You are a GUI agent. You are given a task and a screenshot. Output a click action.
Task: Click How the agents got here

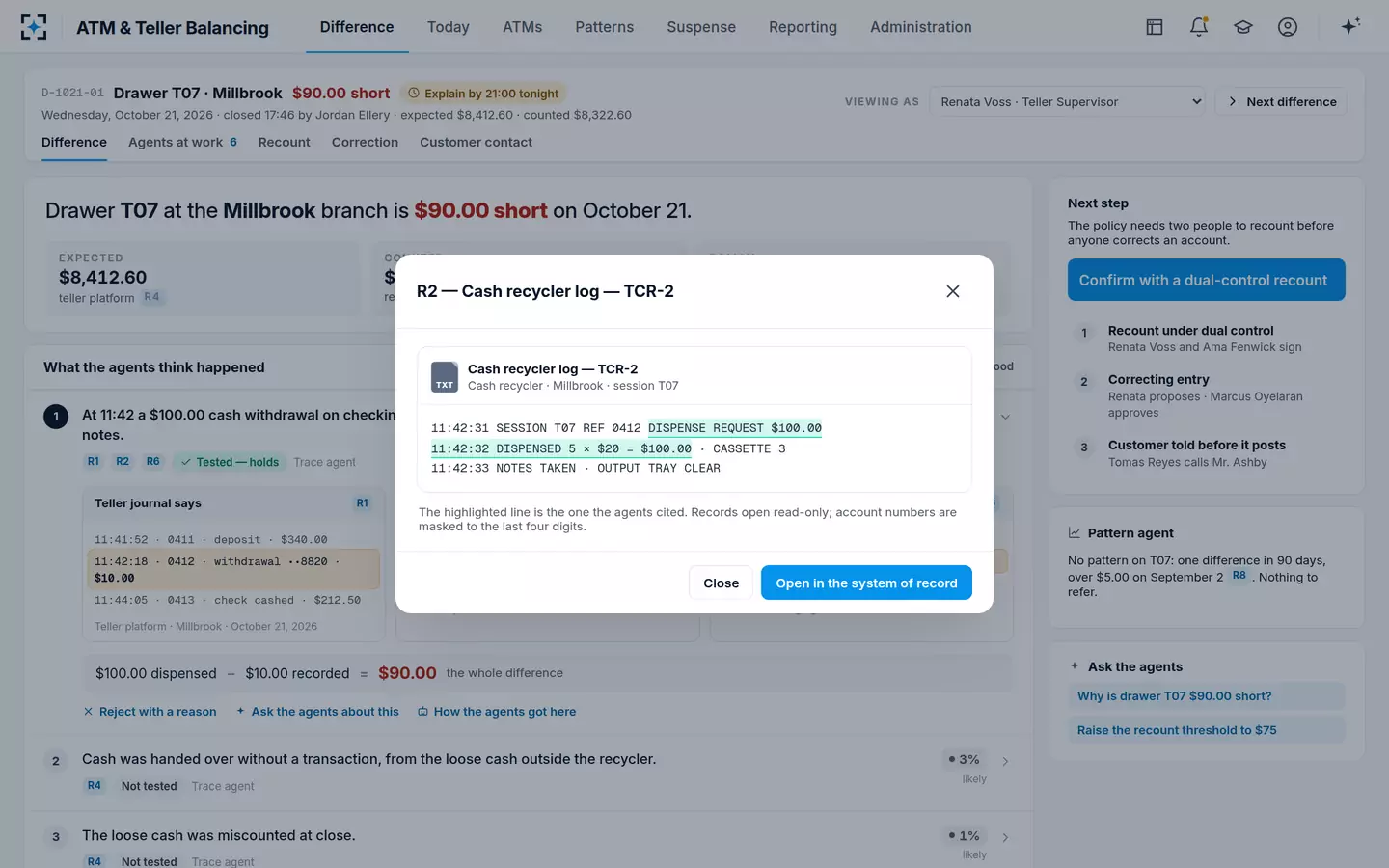click(x=497, y=712)
